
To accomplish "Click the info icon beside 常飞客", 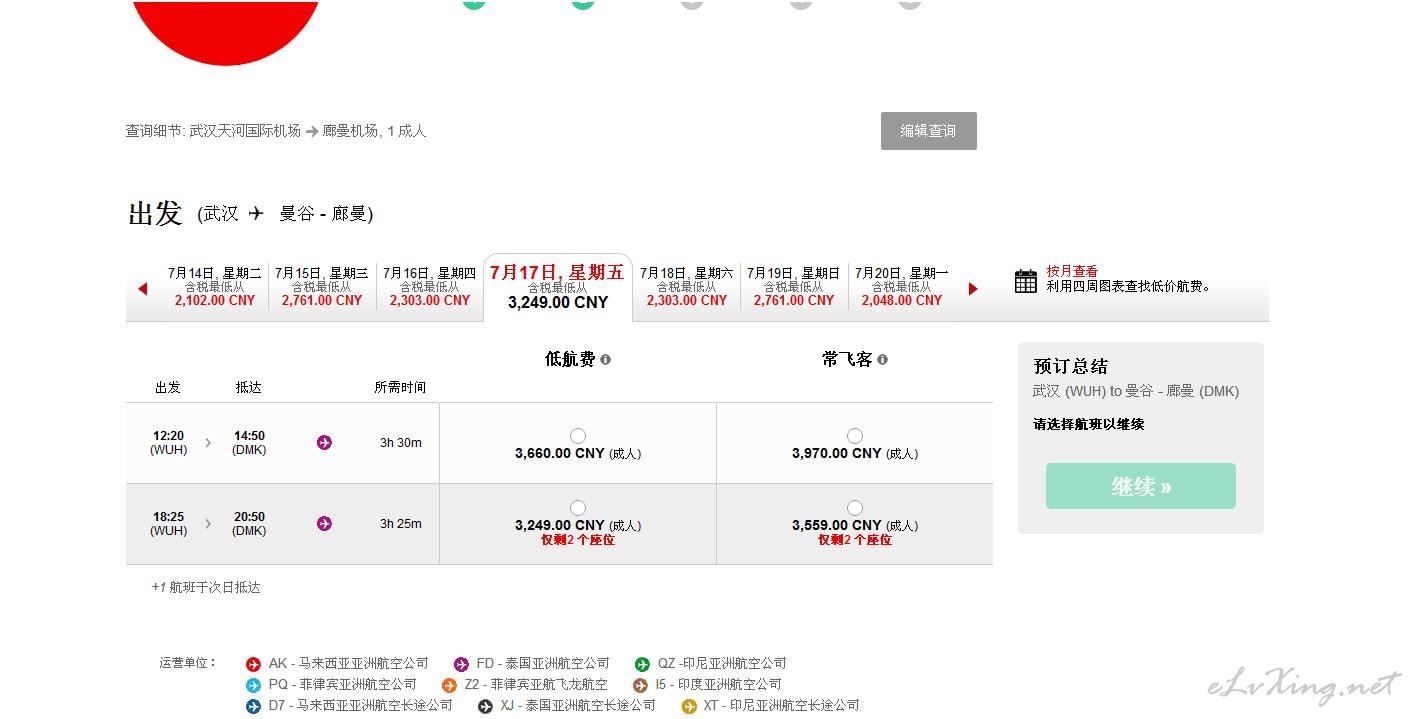I will [x=882, y=360].
